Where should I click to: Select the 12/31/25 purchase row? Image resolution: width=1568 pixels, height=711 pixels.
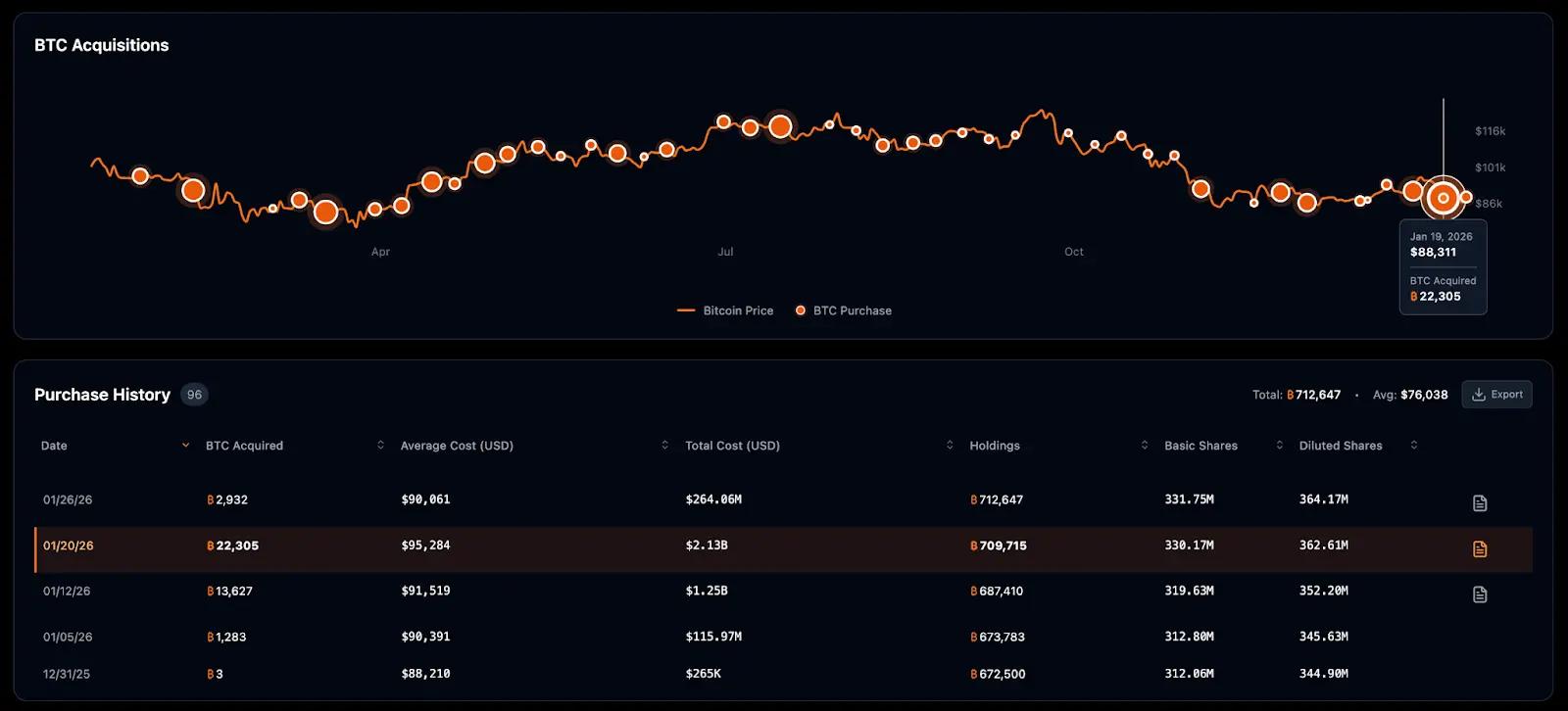tap(783, 674)
